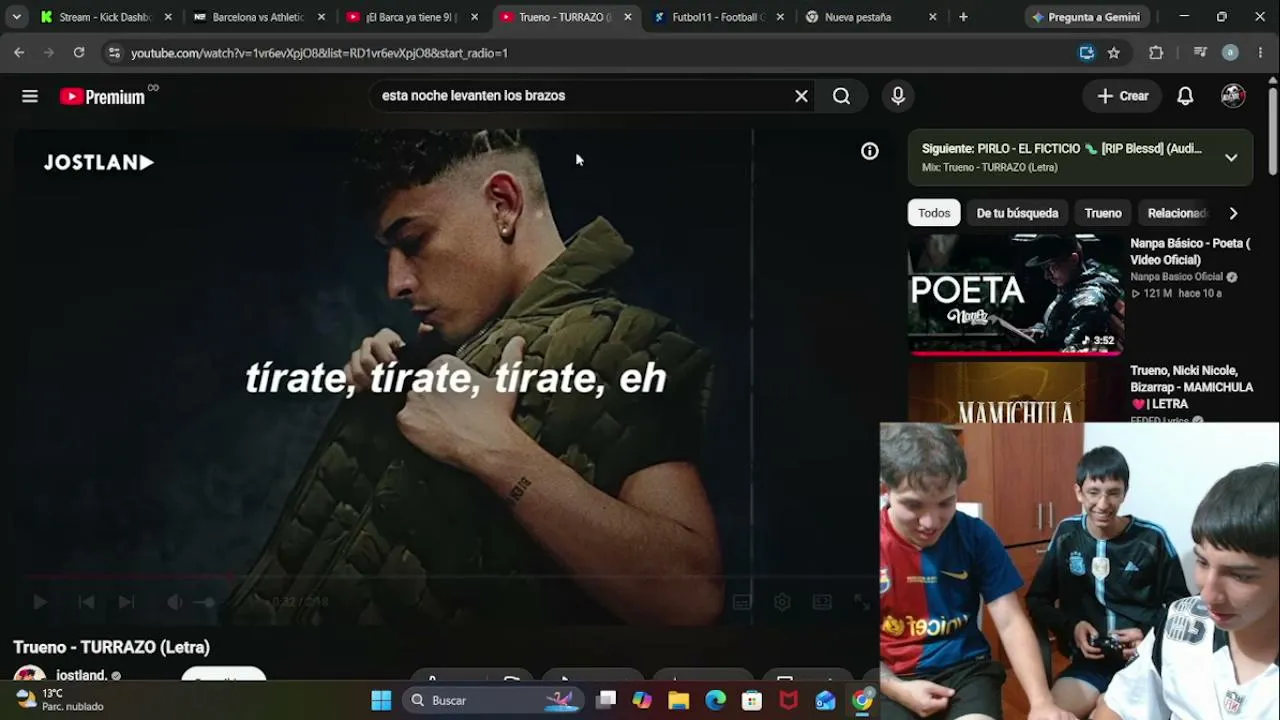Start voice search with microphone
Viewport: 1280px width, 720px height.
898,96
